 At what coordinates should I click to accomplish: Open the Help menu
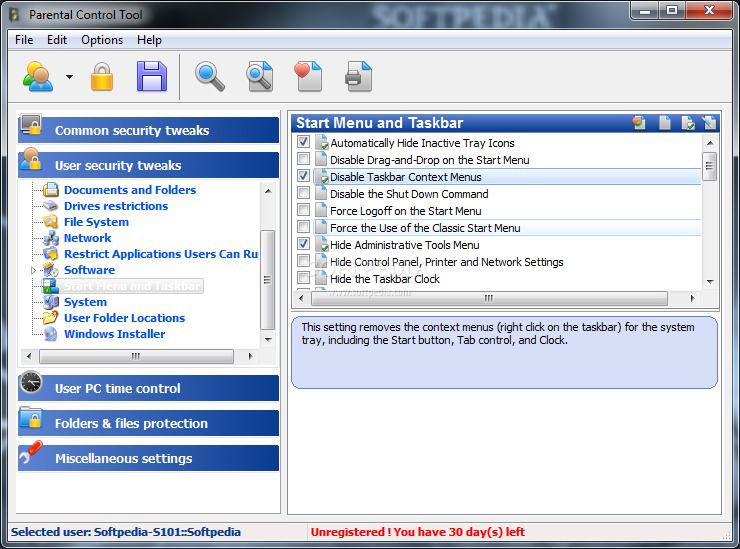(149, 40)
